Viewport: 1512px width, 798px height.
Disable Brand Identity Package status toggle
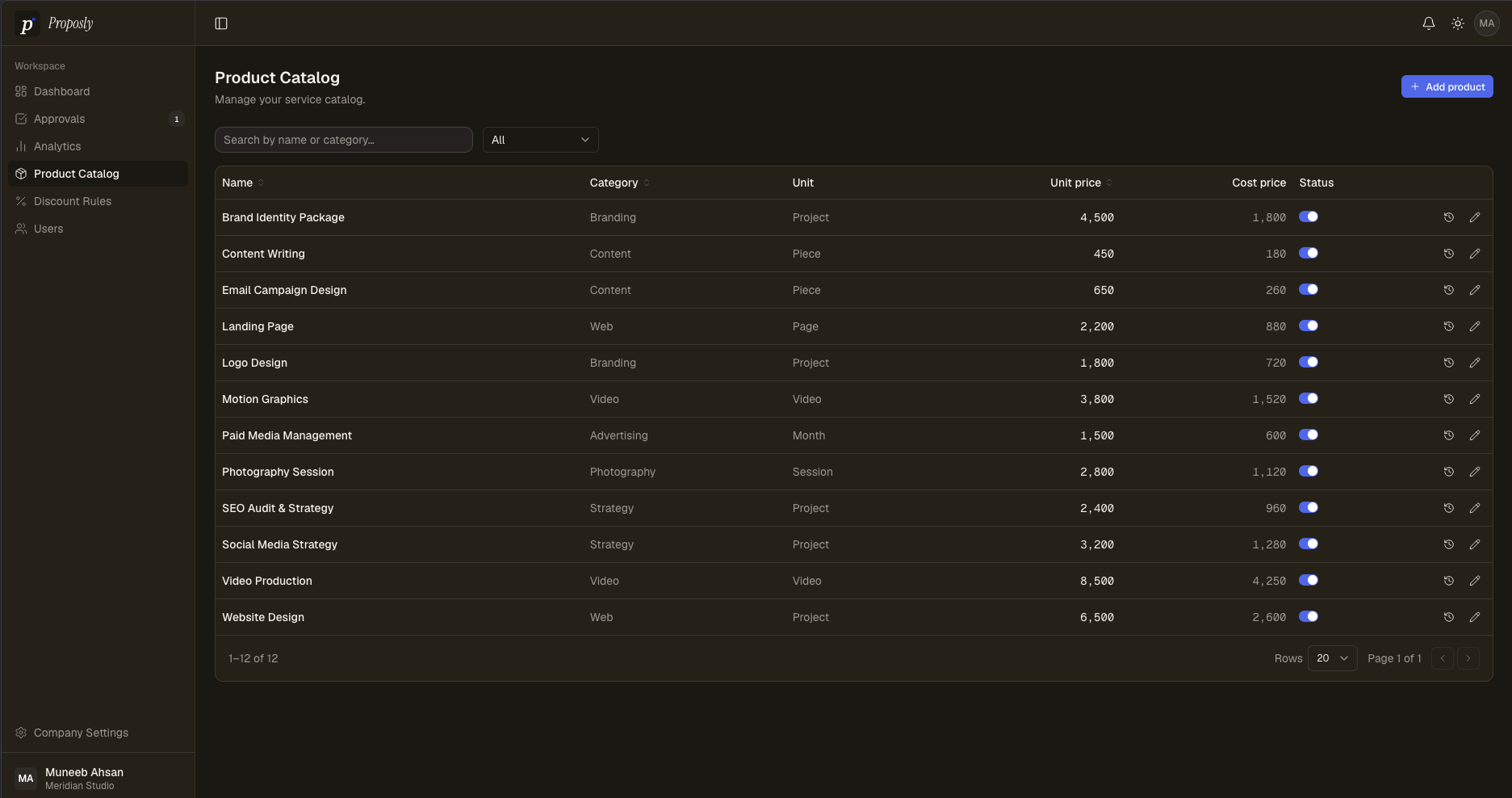point(1309,216)
